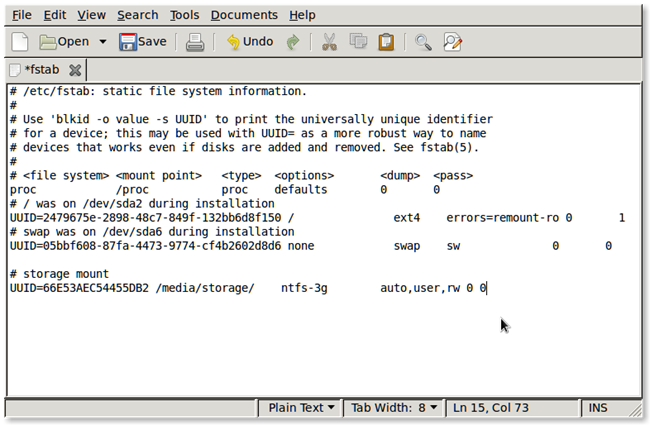This screenshot has width=650, height=425.
Task: Click 'UUID=66E53AEC54455DB2' text
Action: click(79, 288)
